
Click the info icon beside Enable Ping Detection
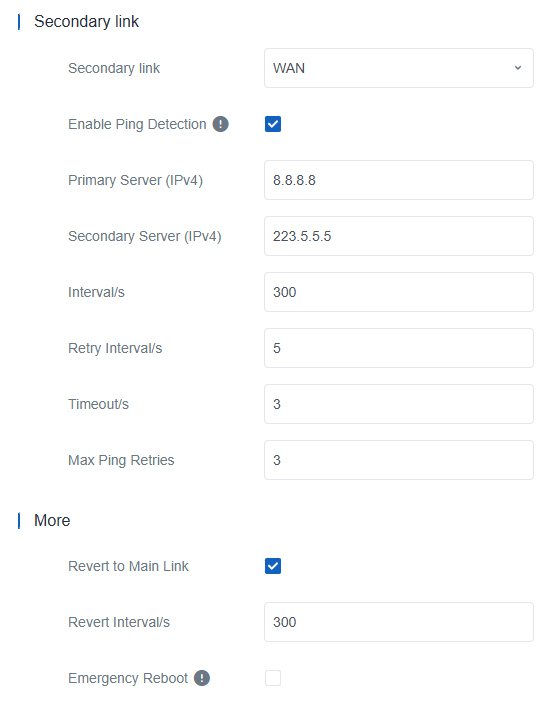[x=220, y=124]
